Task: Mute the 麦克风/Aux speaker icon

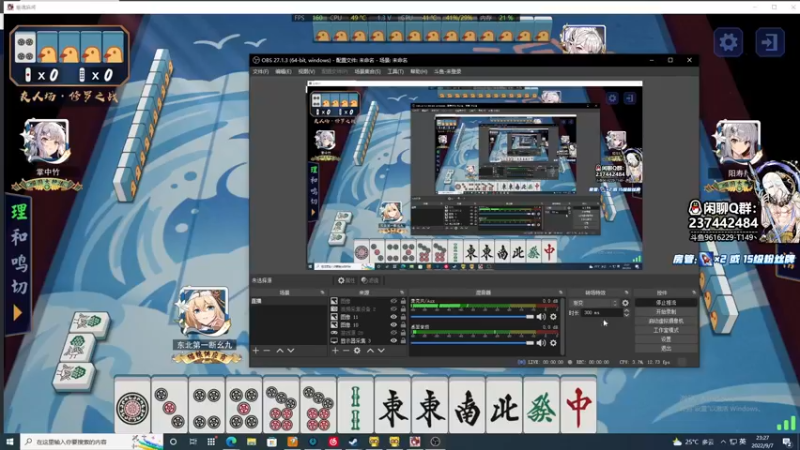Action: click(541, 317)
